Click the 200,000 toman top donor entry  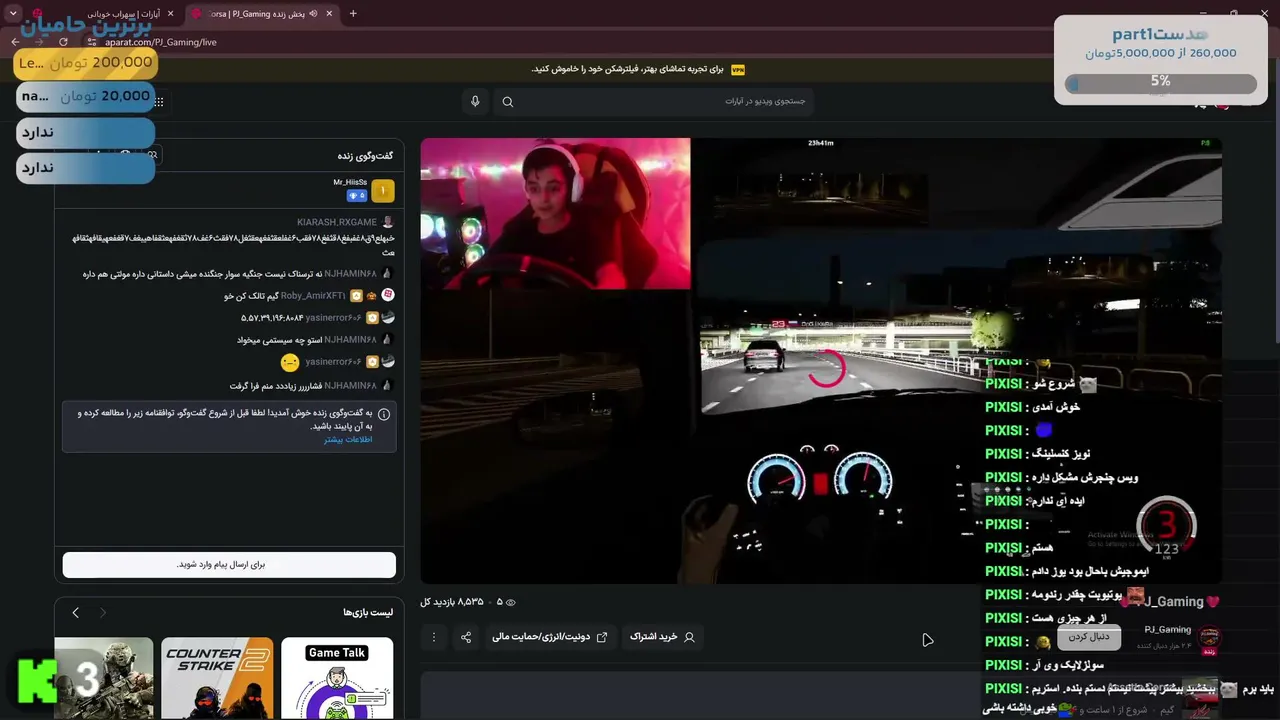point(85,63)
